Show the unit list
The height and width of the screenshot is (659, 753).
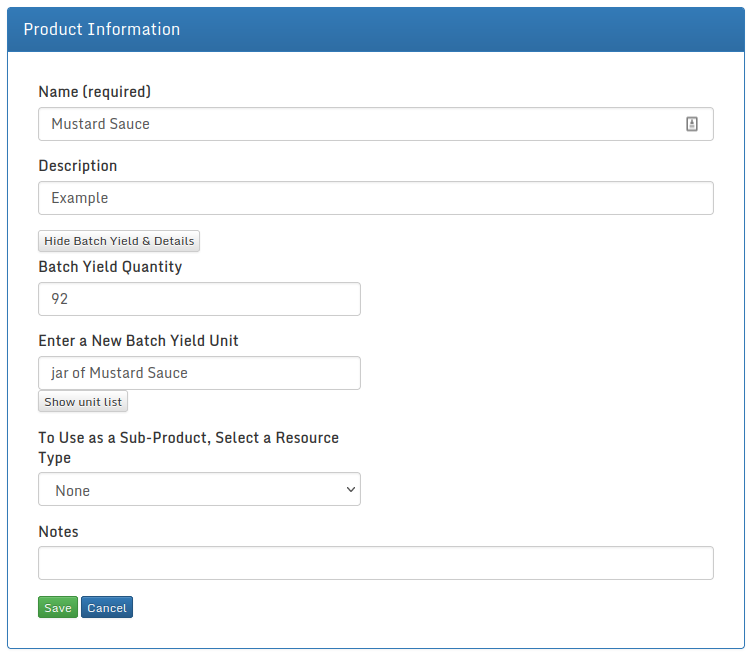point(83,402)
